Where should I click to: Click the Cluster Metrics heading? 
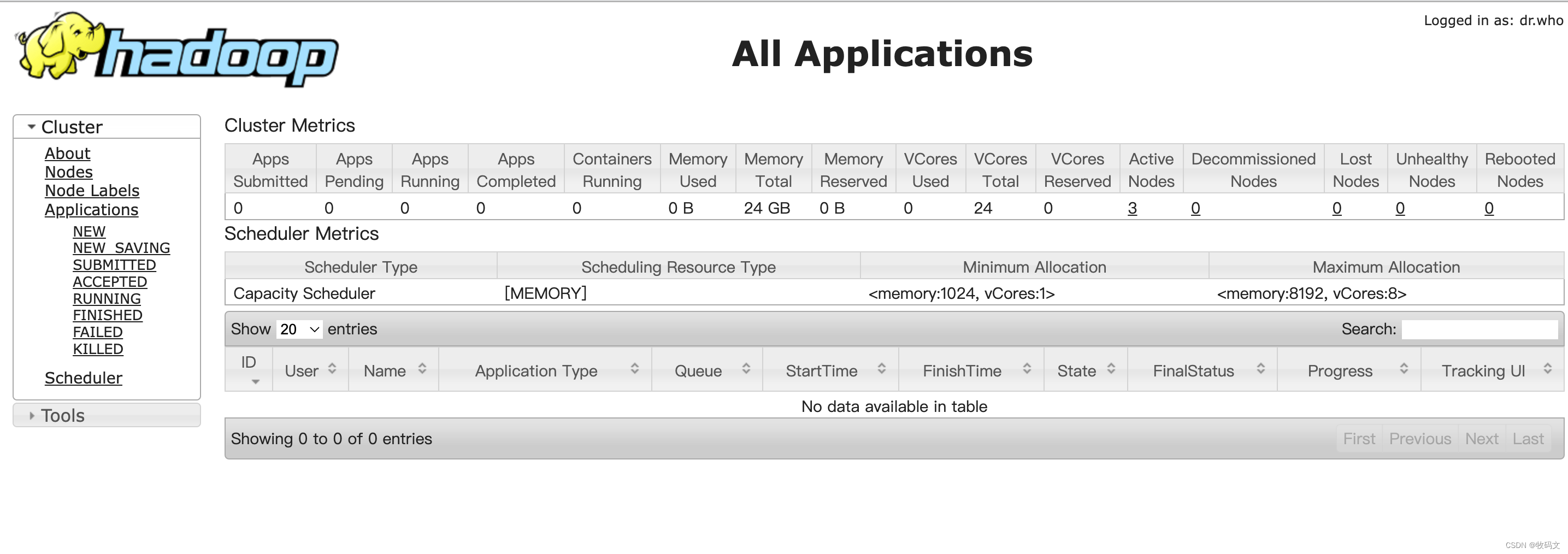[x=290, y=126]
